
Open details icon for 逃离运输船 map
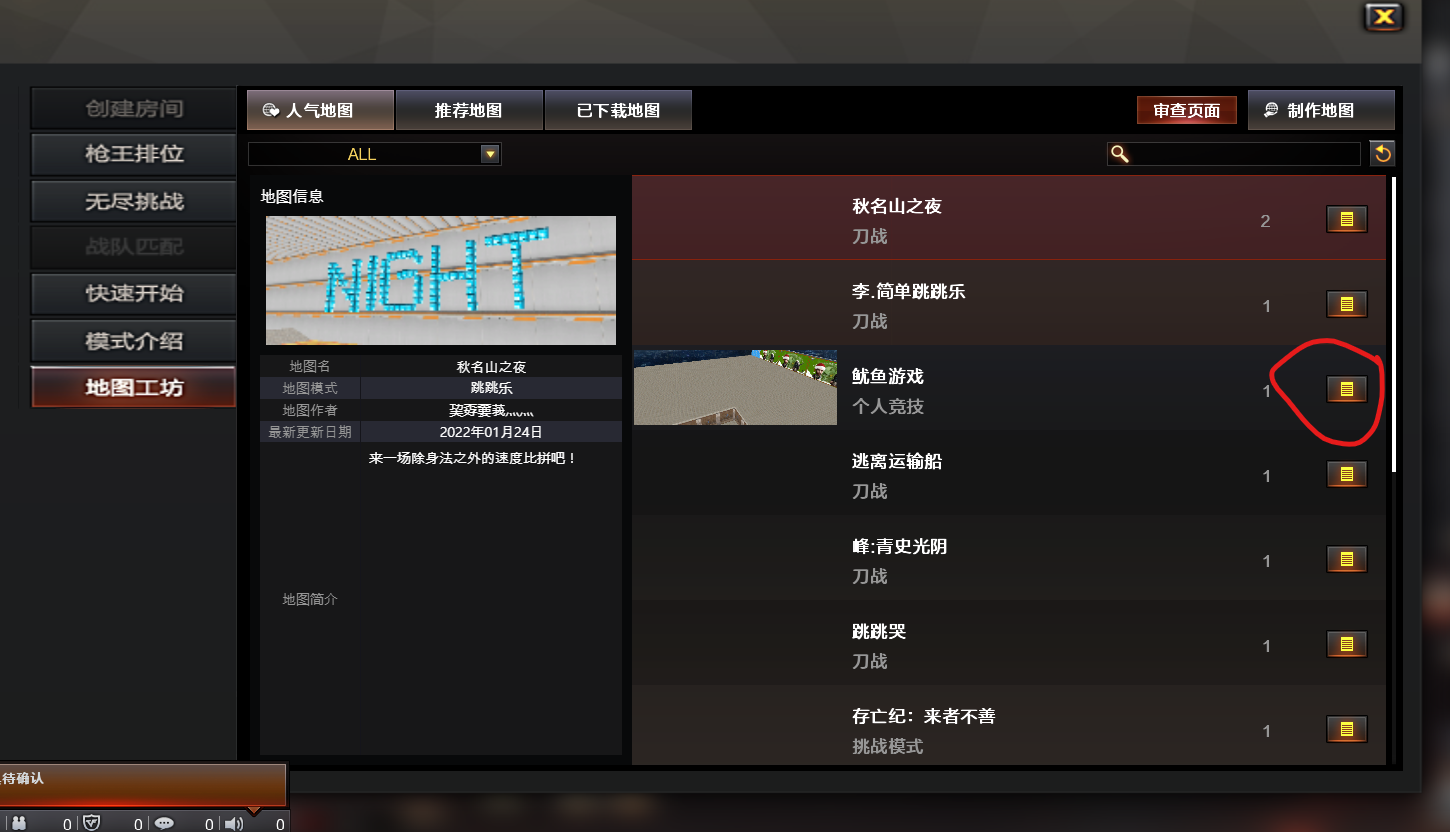(x=1346, y=474)
